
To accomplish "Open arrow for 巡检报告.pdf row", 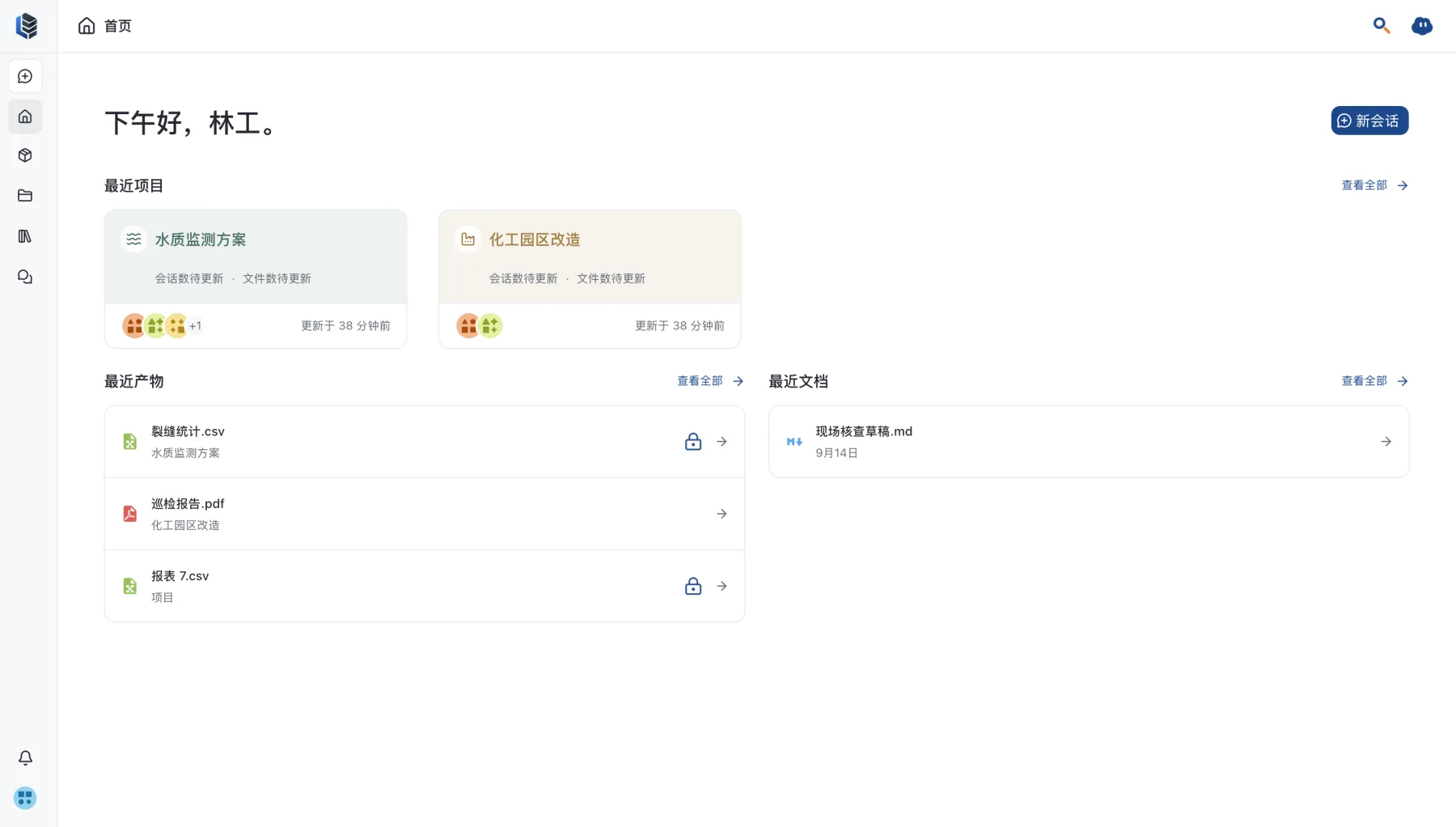I will coord(722,514).
